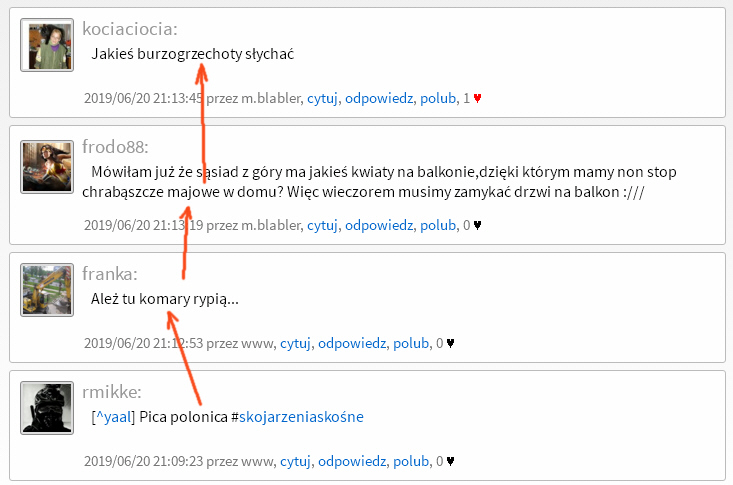The image size is (733, 485).
Task: Click 'polub' on rmikke's post
Action: pyautogui.click(x=411, y=461)
